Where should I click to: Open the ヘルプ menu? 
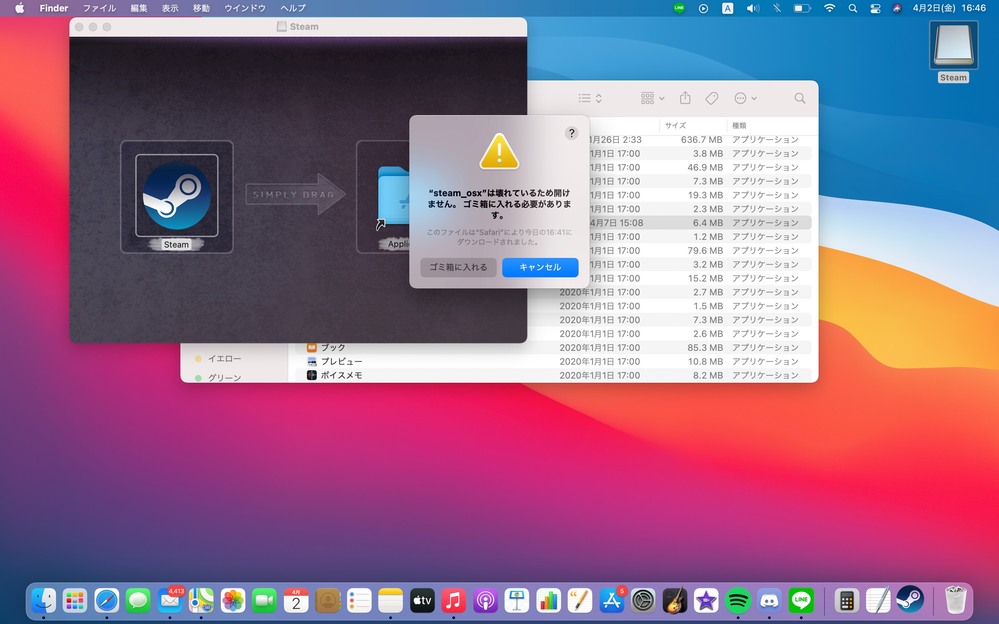point(293,8)
